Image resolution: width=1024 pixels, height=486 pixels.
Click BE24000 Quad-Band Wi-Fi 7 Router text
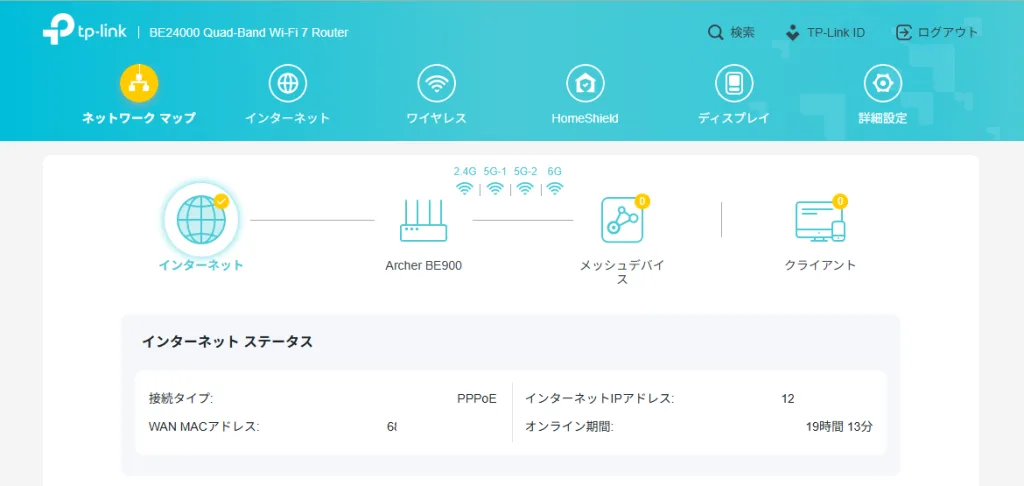(249, 32)
